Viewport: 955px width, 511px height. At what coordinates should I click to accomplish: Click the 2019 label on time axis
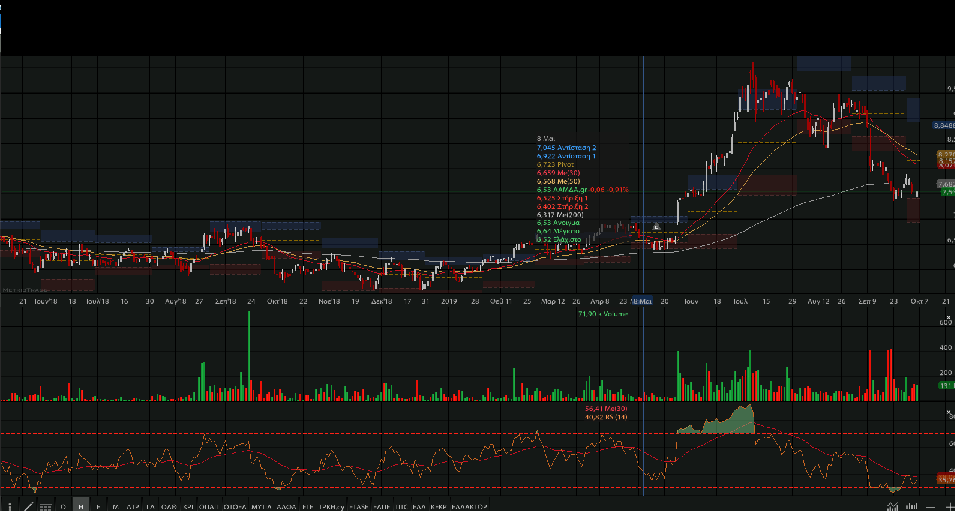tap(449, 301)
